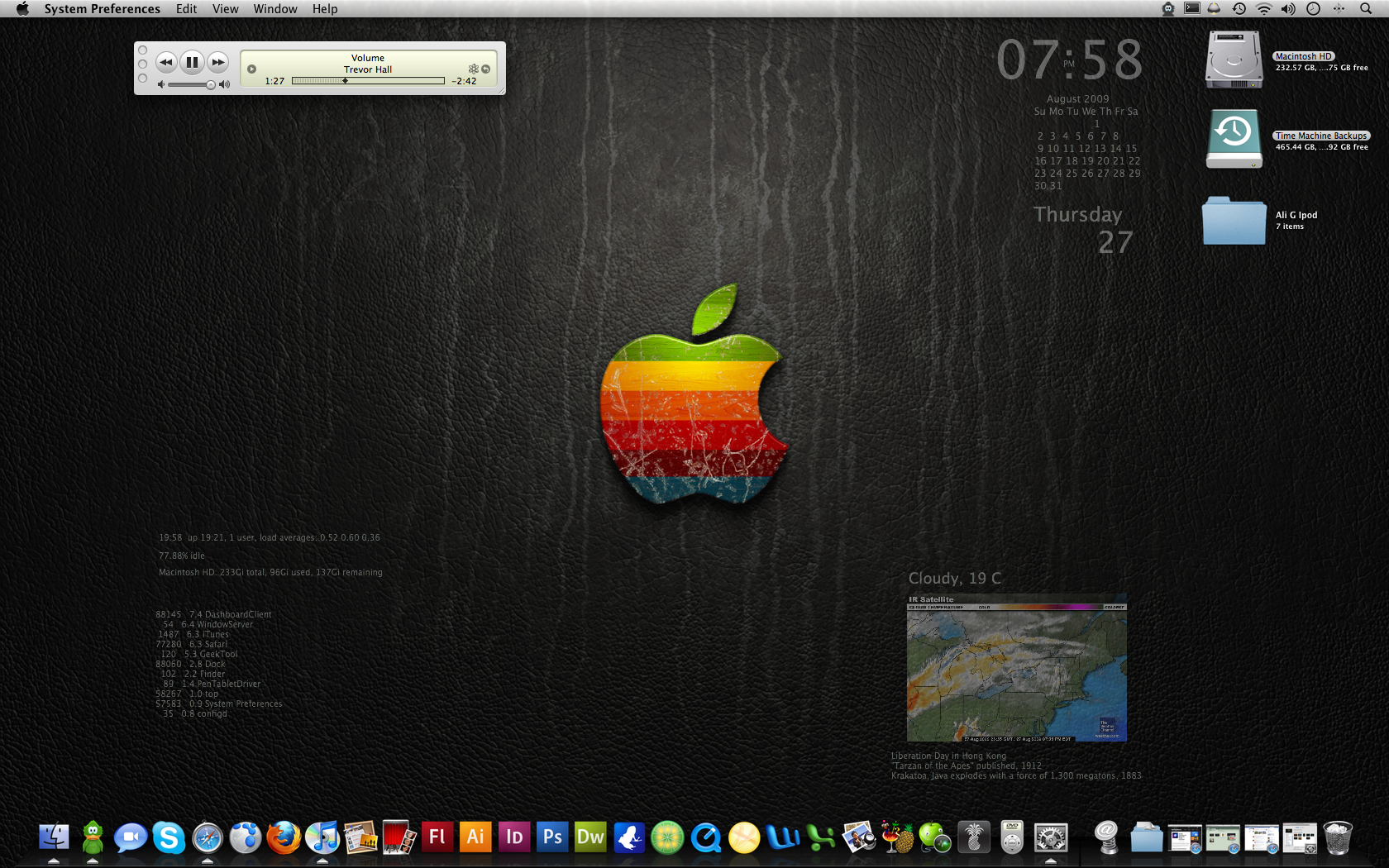The width and height of the screenshot is (1389, 868).
Task: Open the Apple menu
Action: (x=22, y=8)
